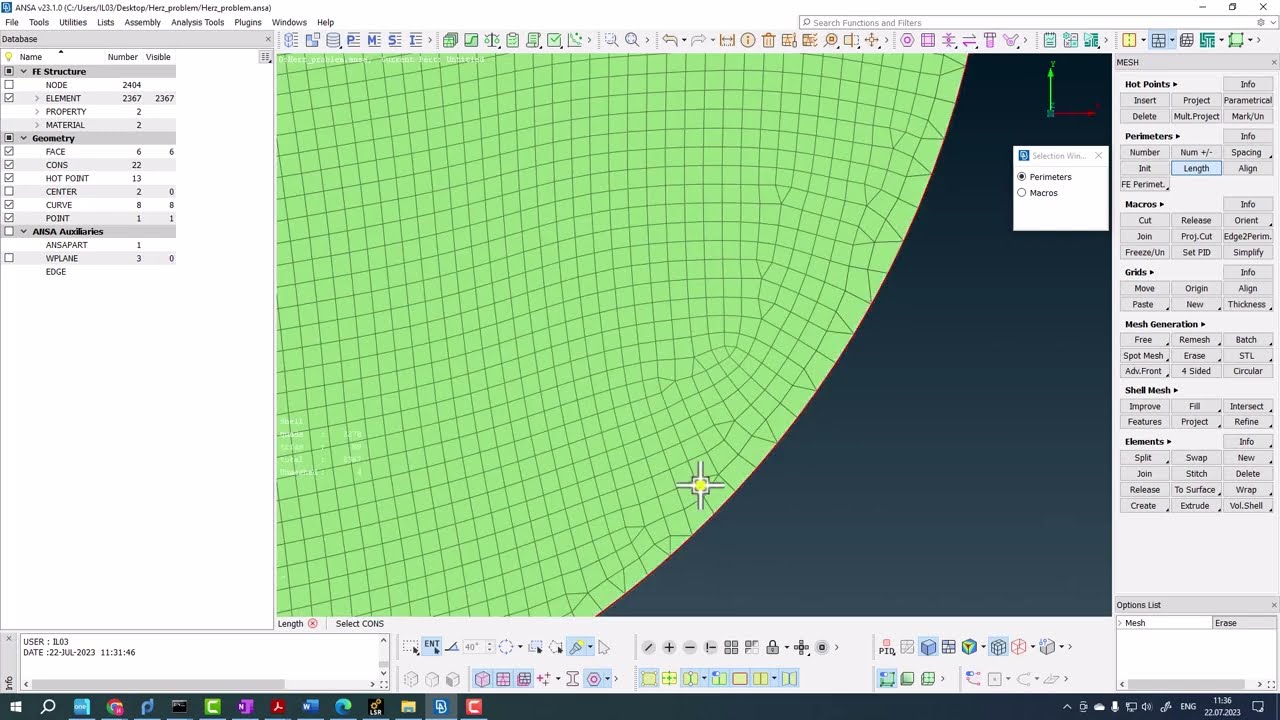The width and height of the screenshot is (1280, 720).
Task: Click the minus icon in bottom toolbar
Action: click(690, 648)
